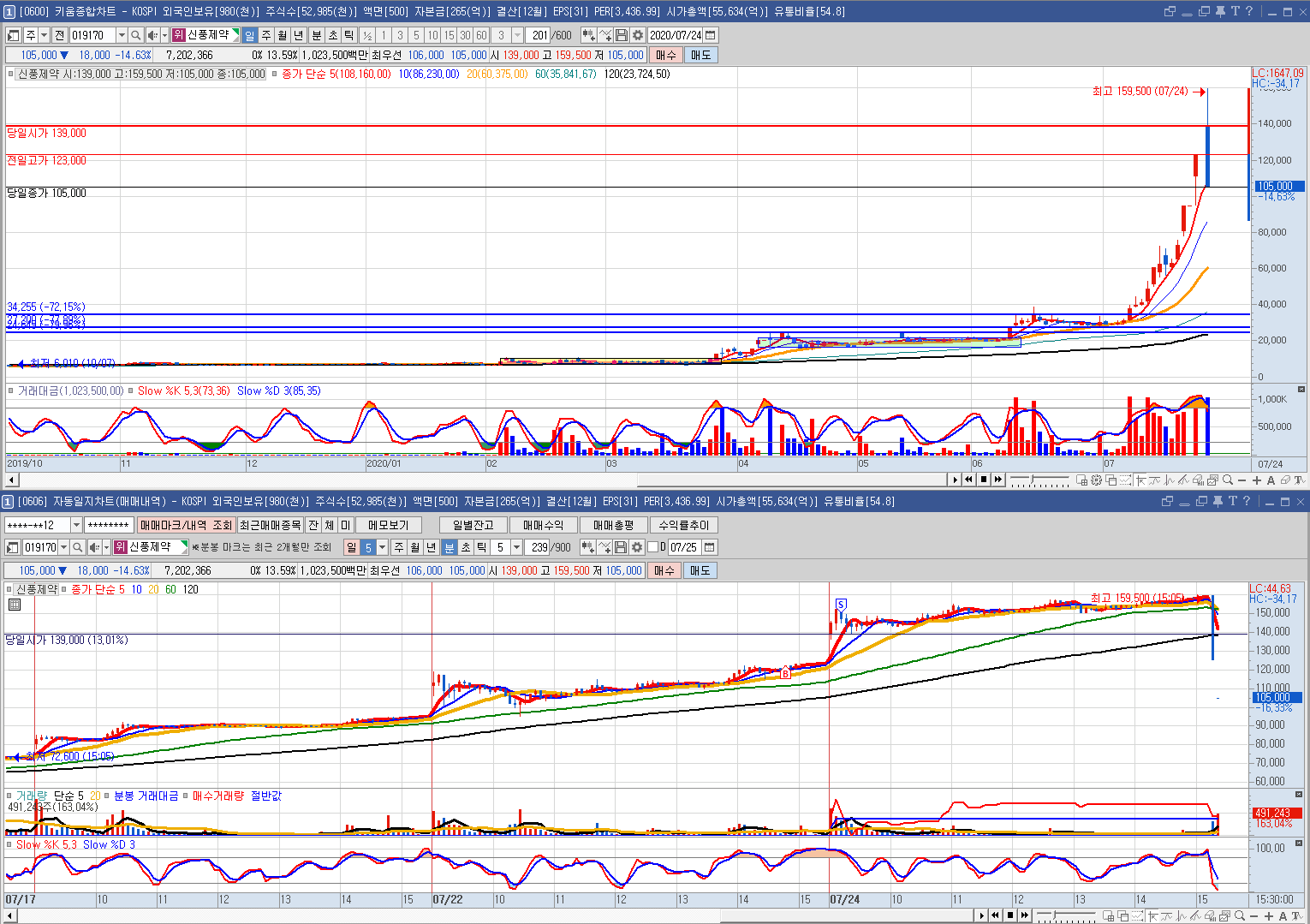Select 년 (yearly) period in upper chart toolbar
Viewport: 1310px width, 924px height.
click(299, 35)
